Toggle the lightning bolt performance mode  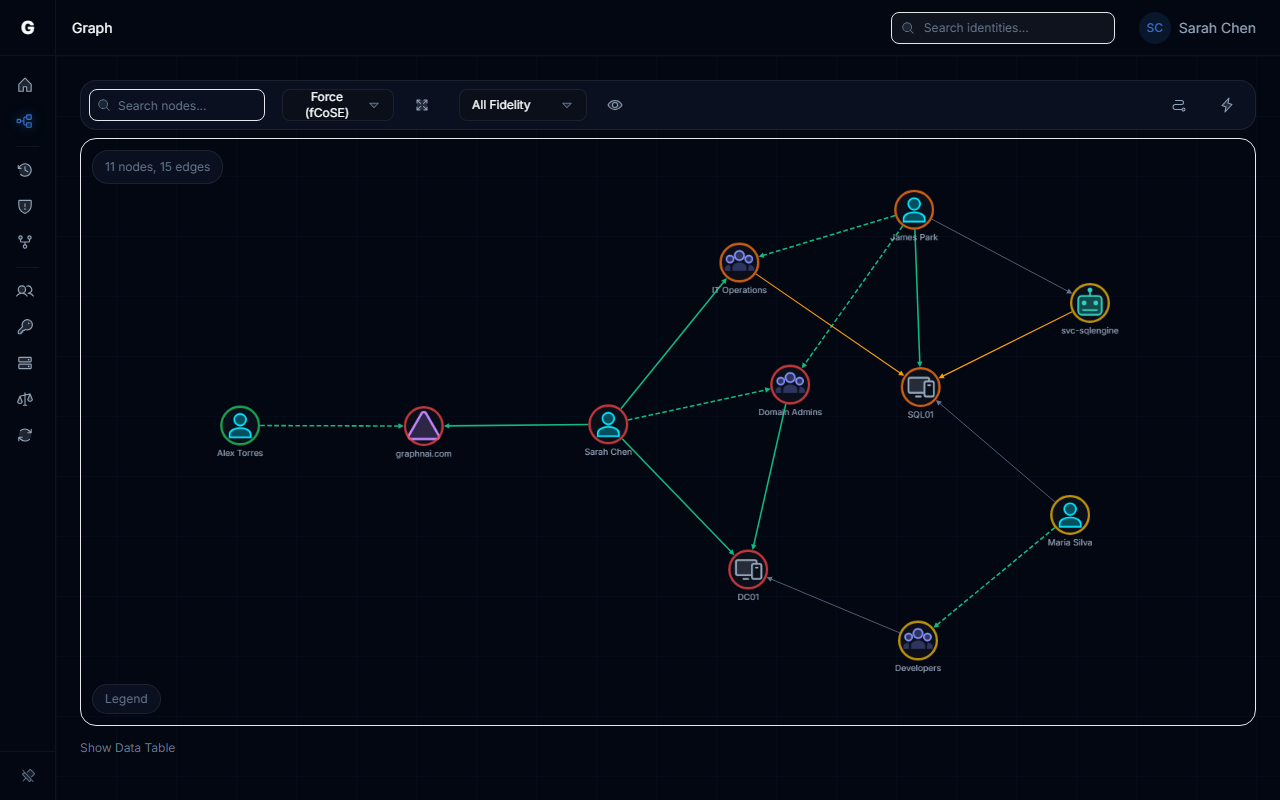tap(1227, 105)
